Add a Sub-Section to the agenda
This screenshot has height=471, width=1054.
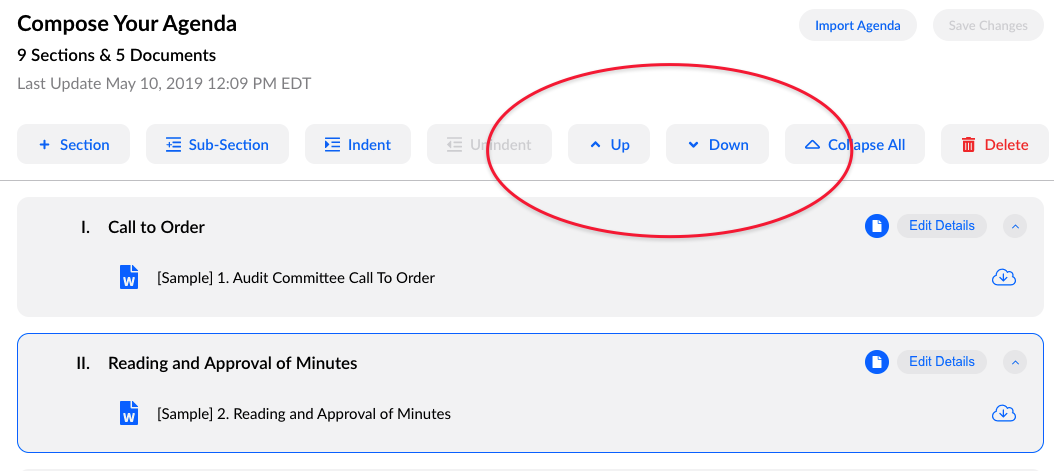point(217,144)
